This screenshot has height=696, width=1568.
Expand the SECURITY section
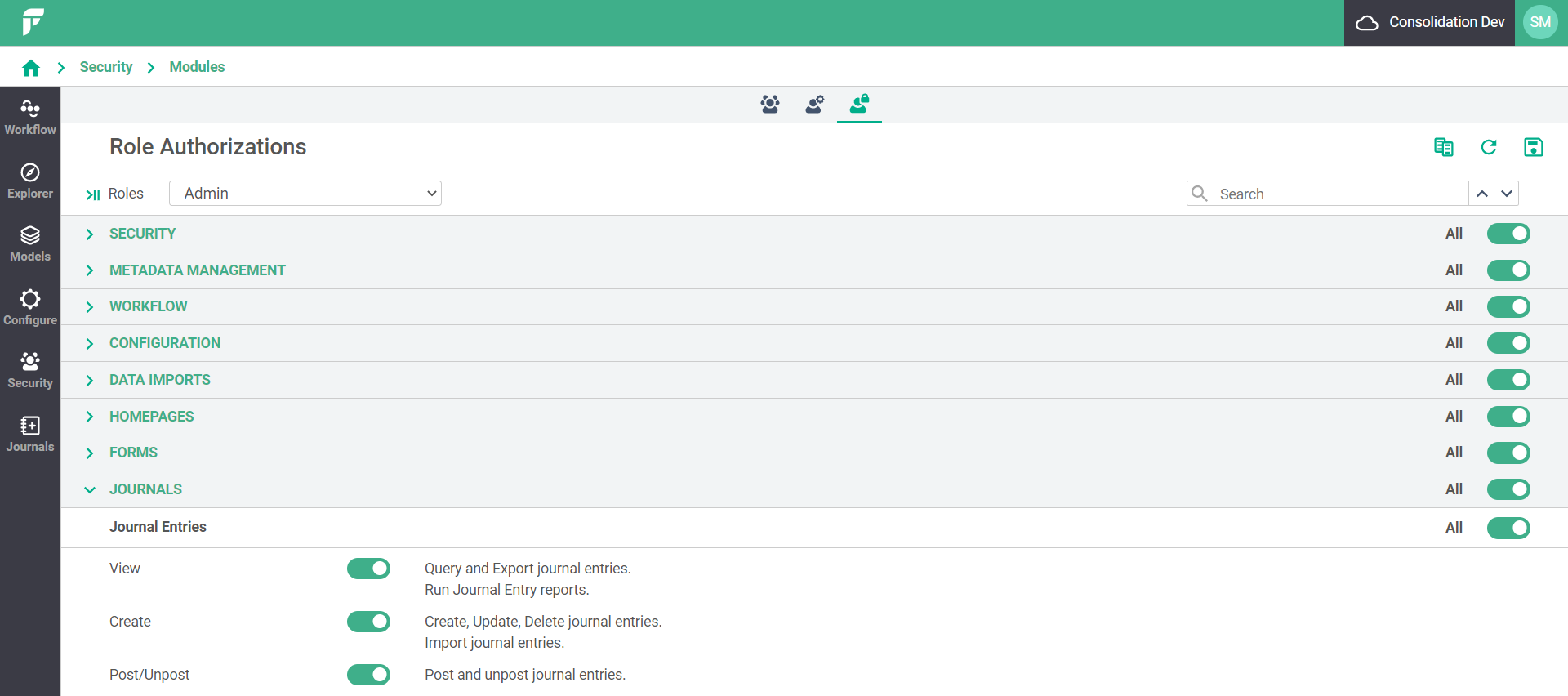pyautogui.click(x=90, y=234)
